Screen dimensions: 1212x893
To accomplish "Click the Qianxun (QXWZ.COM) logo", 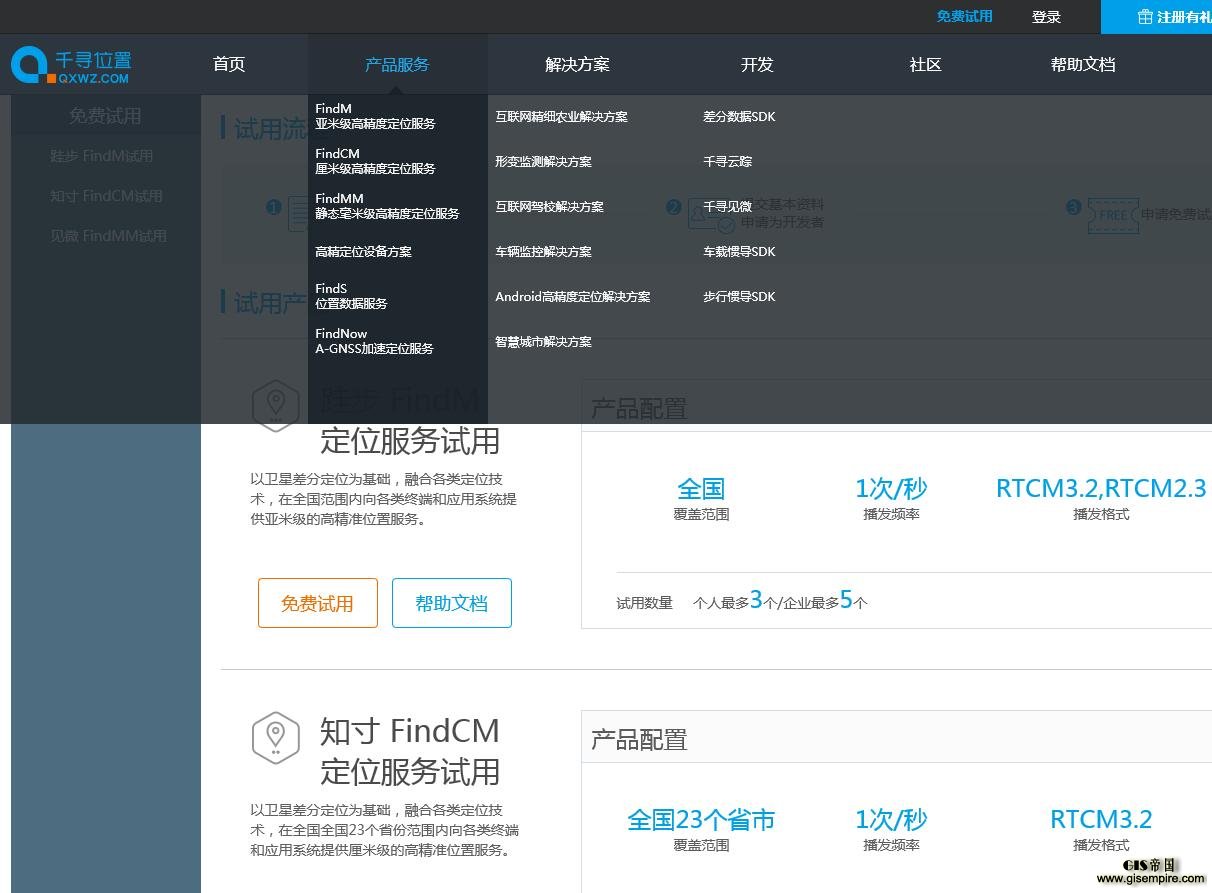I will (71, 65).
